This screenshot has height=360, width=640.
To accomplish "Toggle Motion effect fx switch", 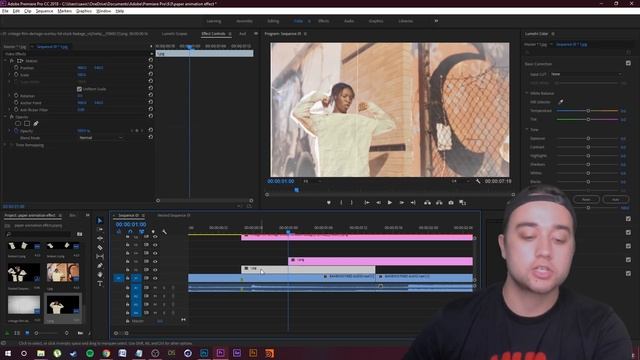I will [x=12, y=60].
